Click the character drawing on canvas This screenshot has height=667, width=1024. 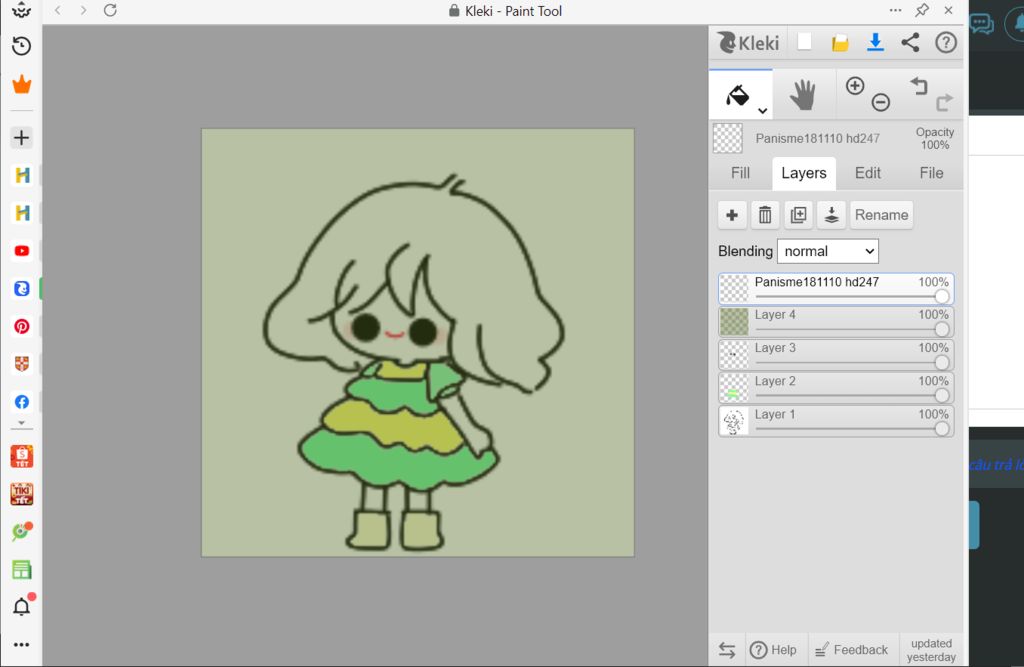pos(414,363)
